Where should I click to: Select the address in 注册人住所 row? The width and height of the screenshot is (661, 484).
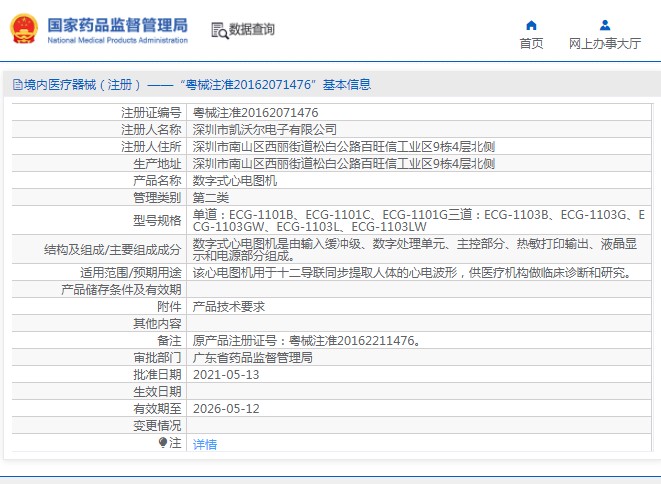(x=344, y=147)
